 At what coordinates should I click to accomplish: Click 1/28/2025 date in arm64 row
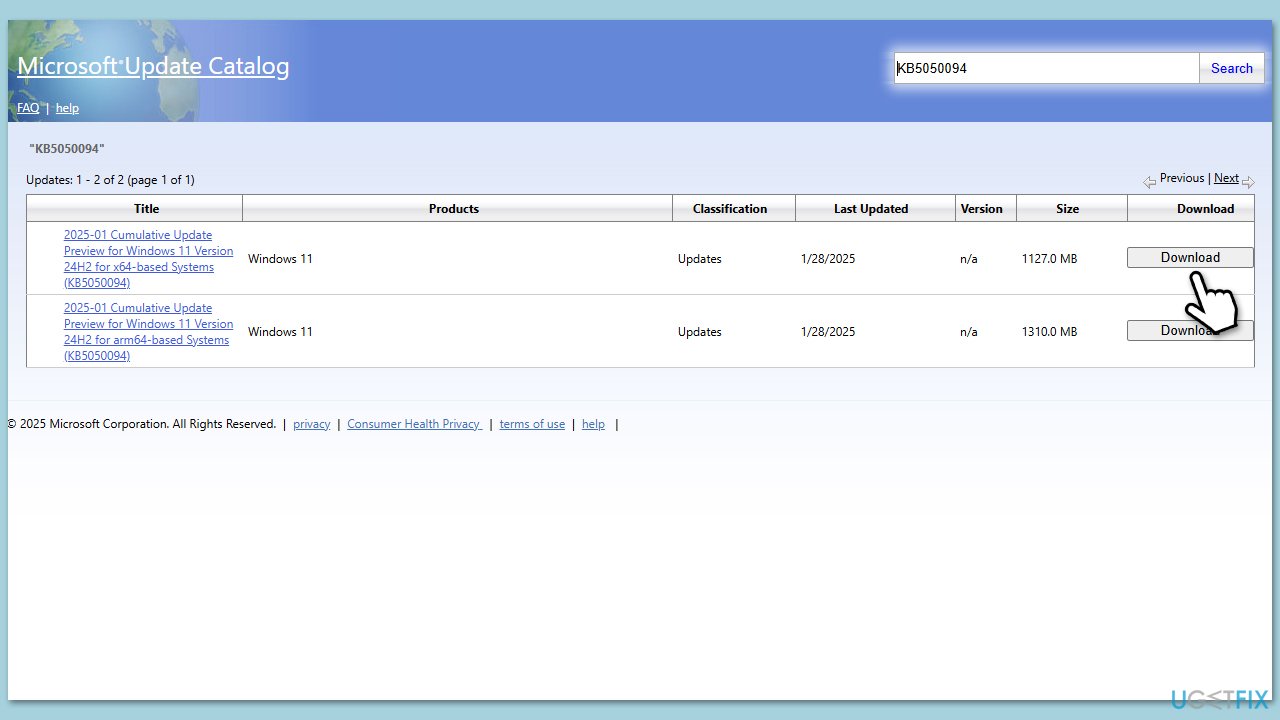pos(828,332)
